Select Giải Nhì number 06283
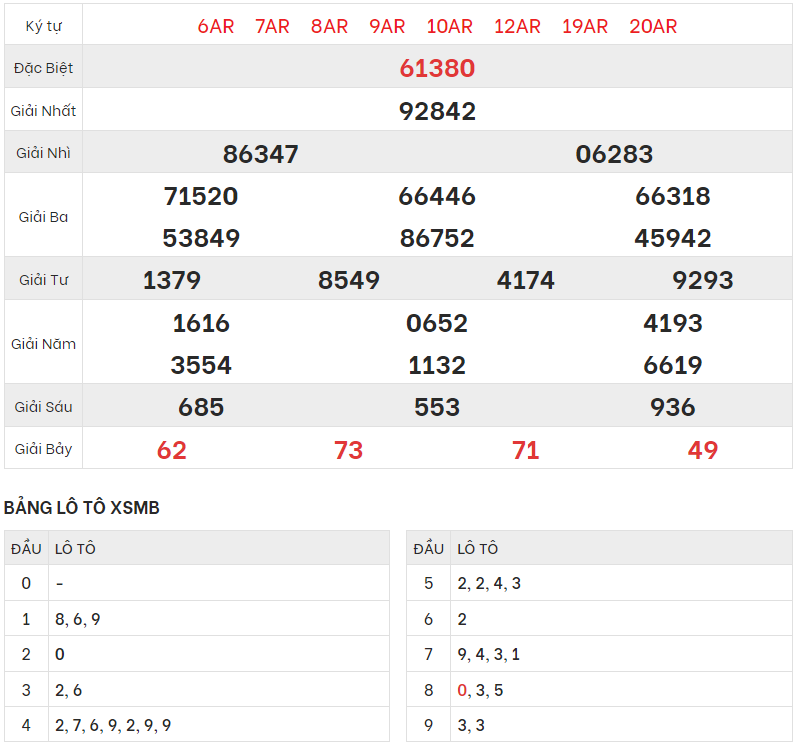Screen dimensions: 797x747 click(x=614, y=154)
